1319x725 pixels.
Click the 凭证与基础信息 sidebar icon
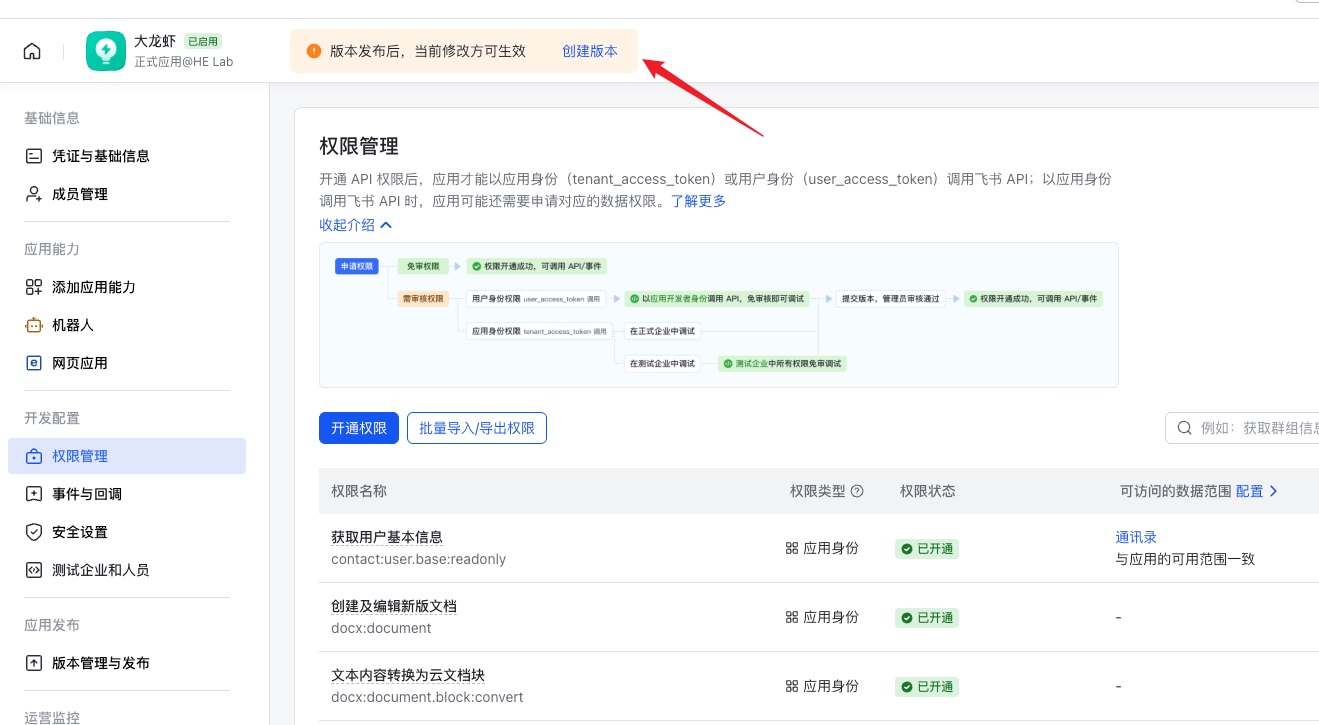(34, 156)
